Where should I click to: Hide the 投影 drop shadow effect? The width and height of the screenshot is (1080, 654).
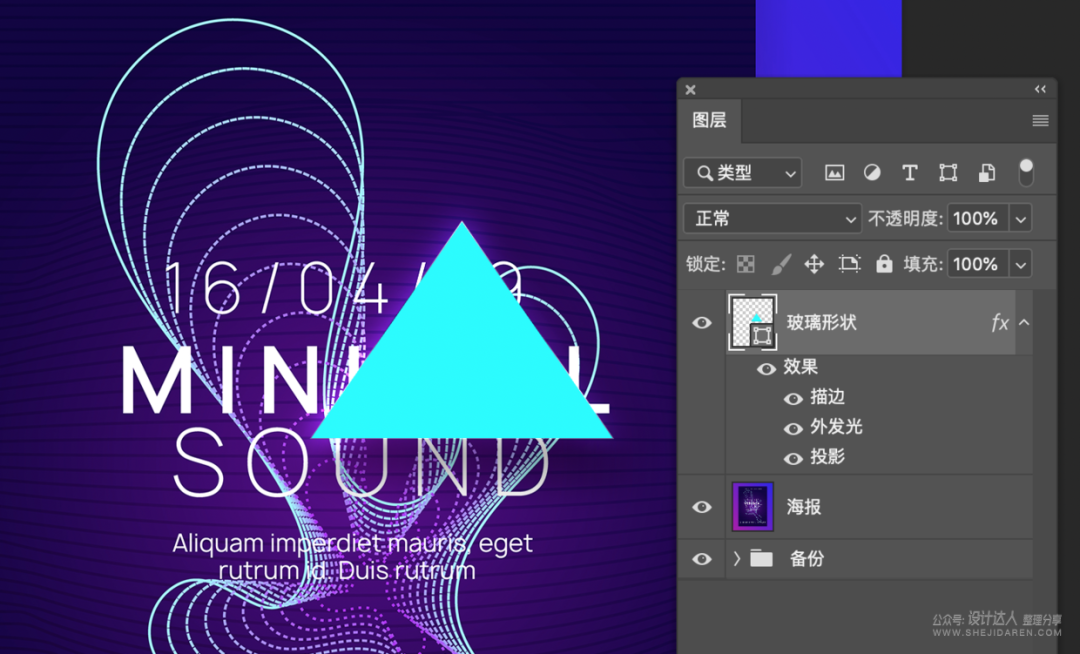point(793,458)
